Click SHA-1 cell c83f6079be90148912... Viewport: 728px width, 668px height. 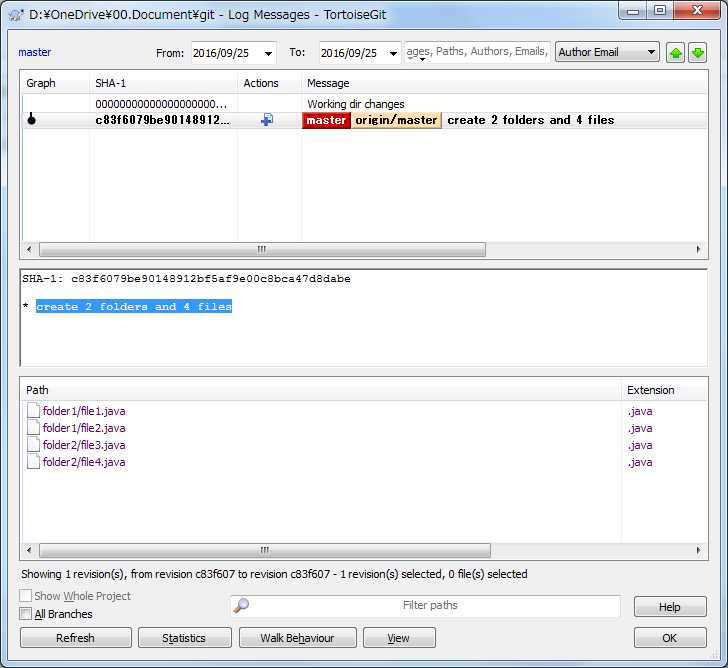click(x=162, y=120)
